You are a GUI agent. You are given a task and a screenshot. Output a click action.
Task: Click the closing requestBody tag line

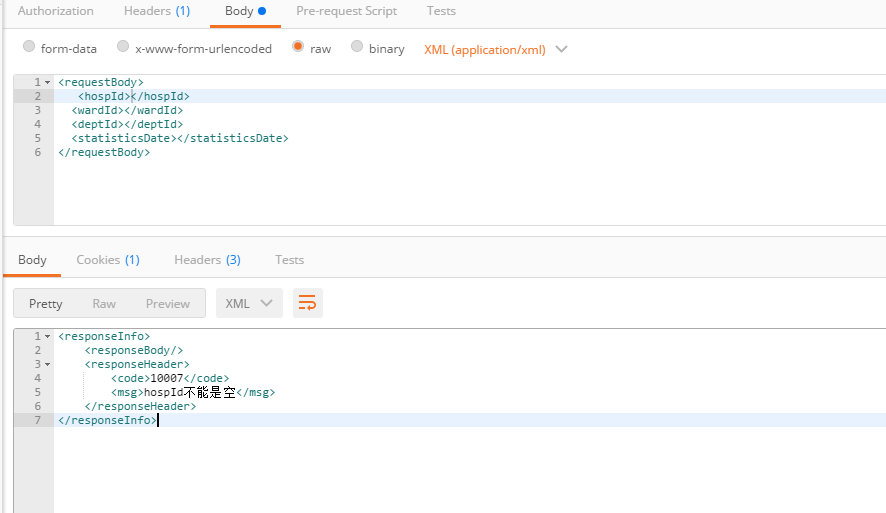coord(104,153)
